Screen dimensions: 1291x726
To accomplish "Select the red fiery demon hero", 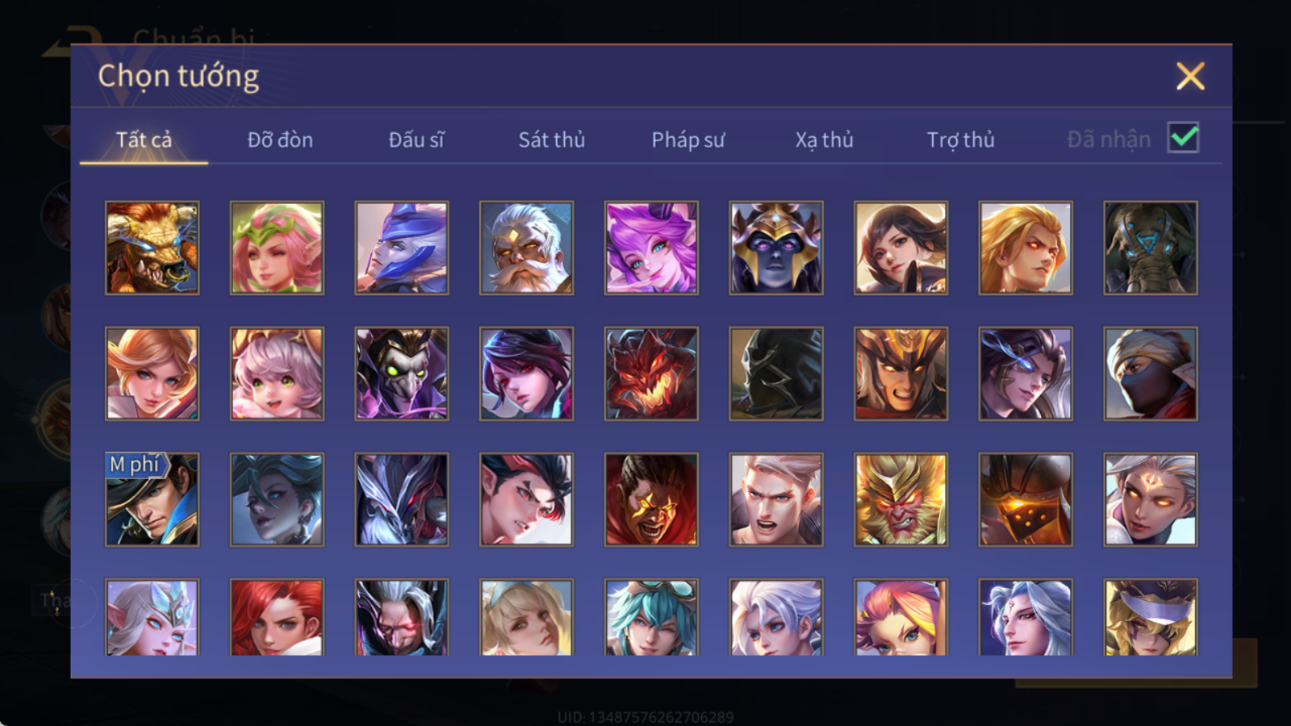I will click(x=651, y=374).
